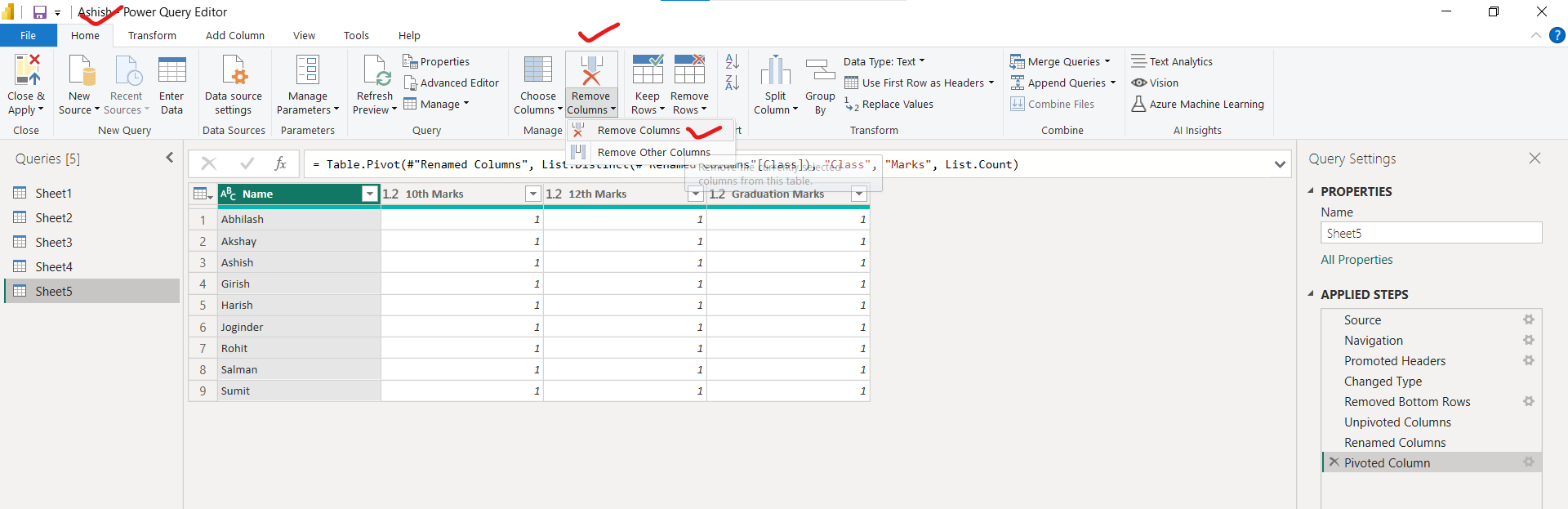
Task: Switch to the Transform tab
Action: 152,35
